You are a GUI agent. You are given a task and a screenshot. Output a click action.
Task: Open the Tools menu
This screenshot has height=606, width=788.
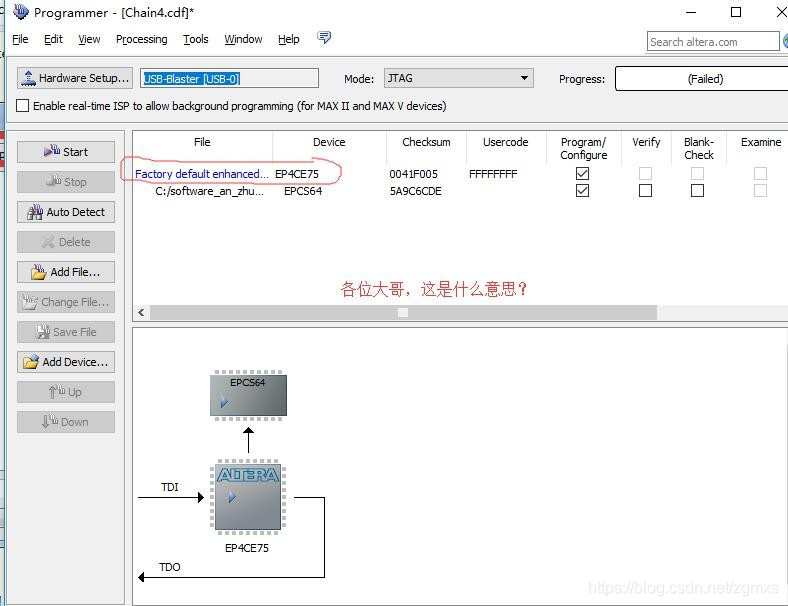tap(195, 39)
